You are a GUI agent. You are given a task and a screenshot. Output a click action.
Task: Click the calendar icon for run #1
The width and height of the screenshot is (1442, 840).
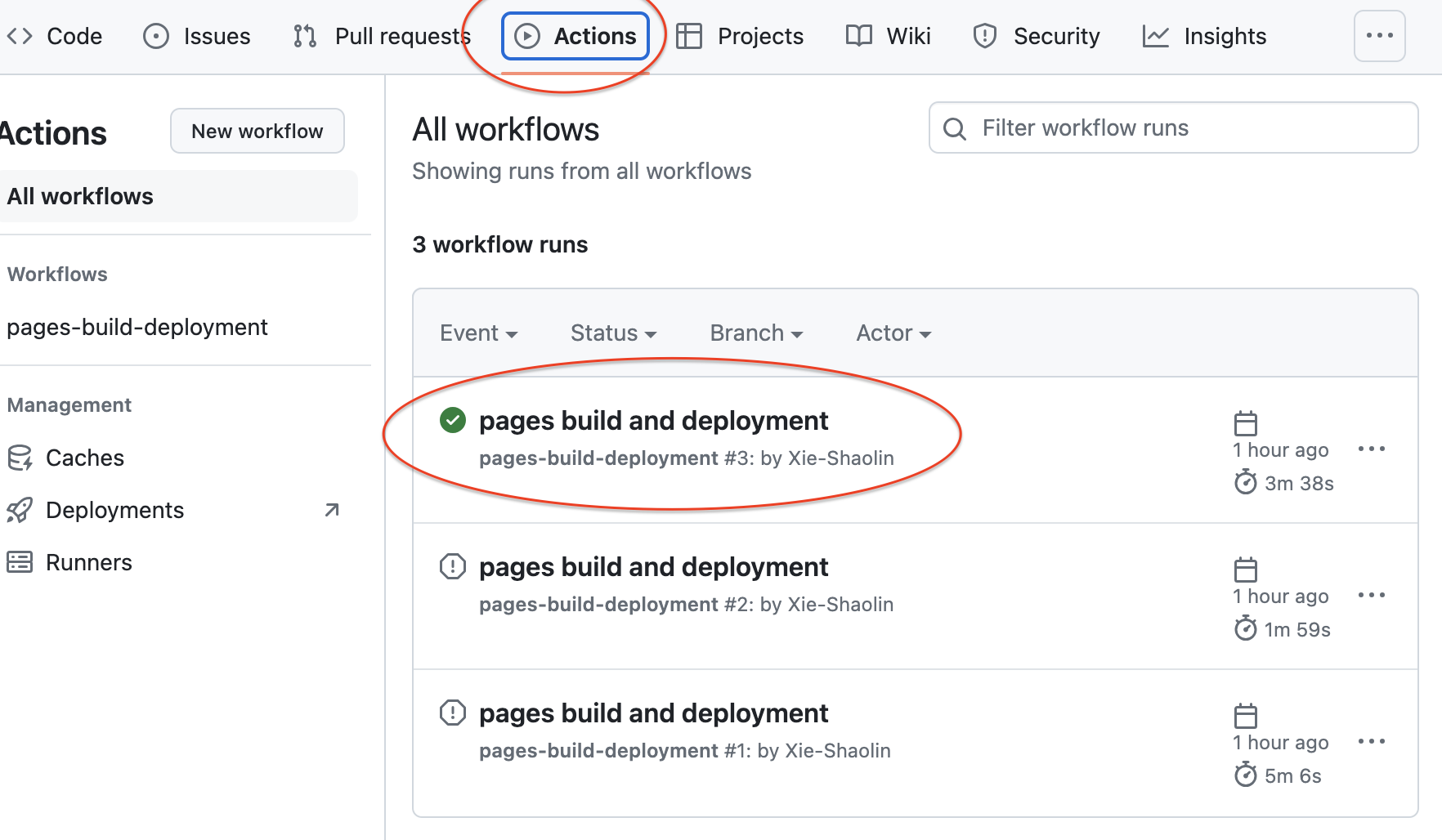click(x=1246, y=716)
